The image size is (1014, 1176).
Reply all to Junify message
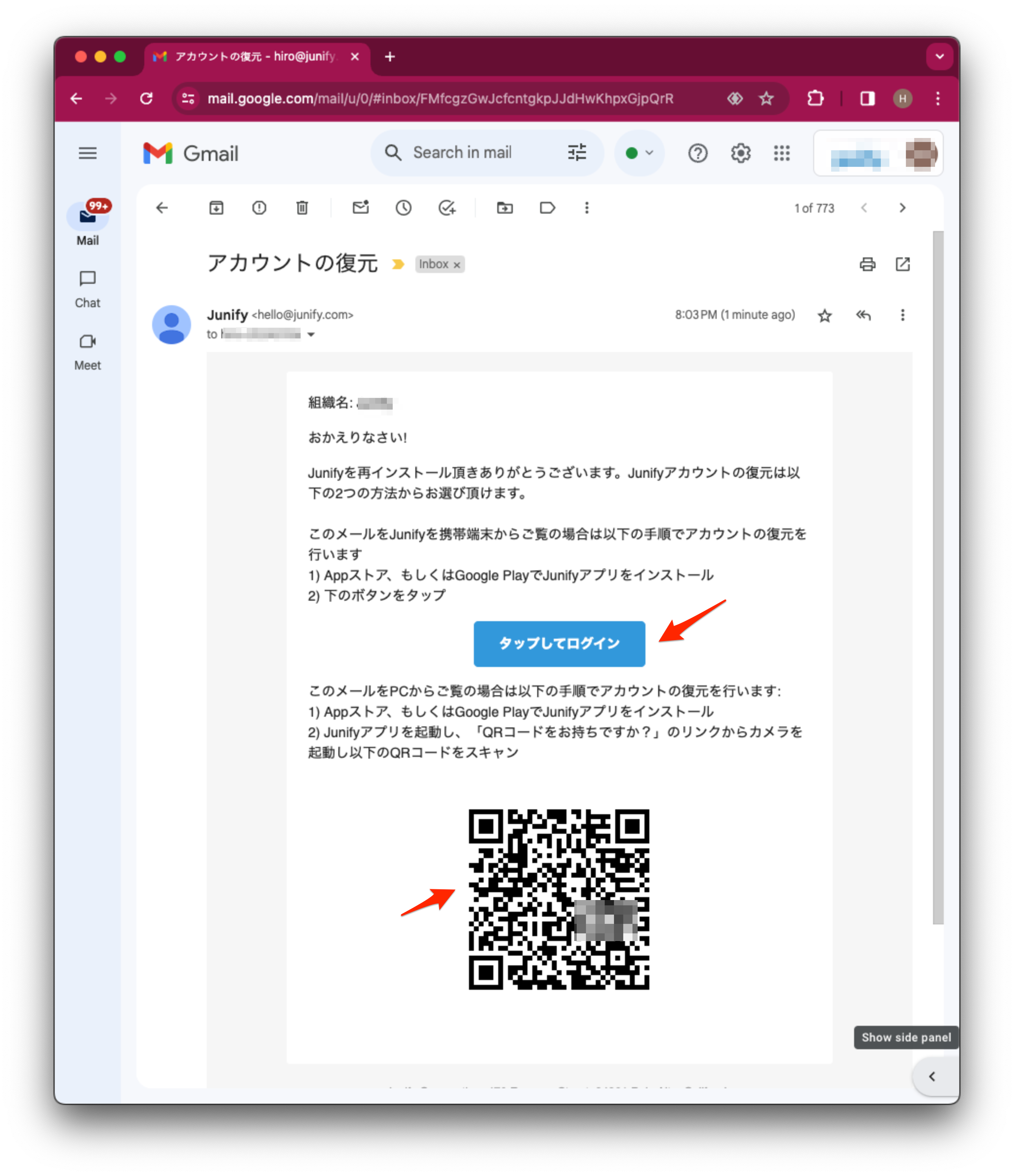864,315
